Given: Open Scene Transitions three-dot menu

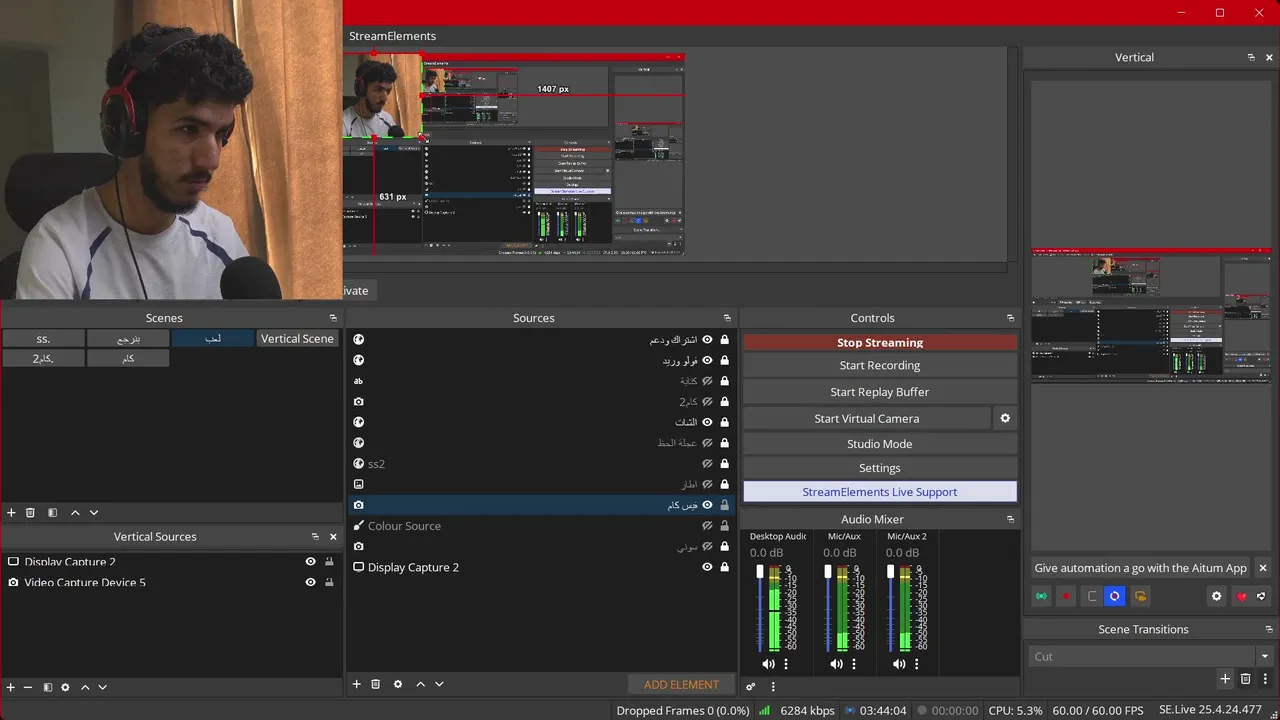Looking at the screenshot, I should [x=1265, y=679].
